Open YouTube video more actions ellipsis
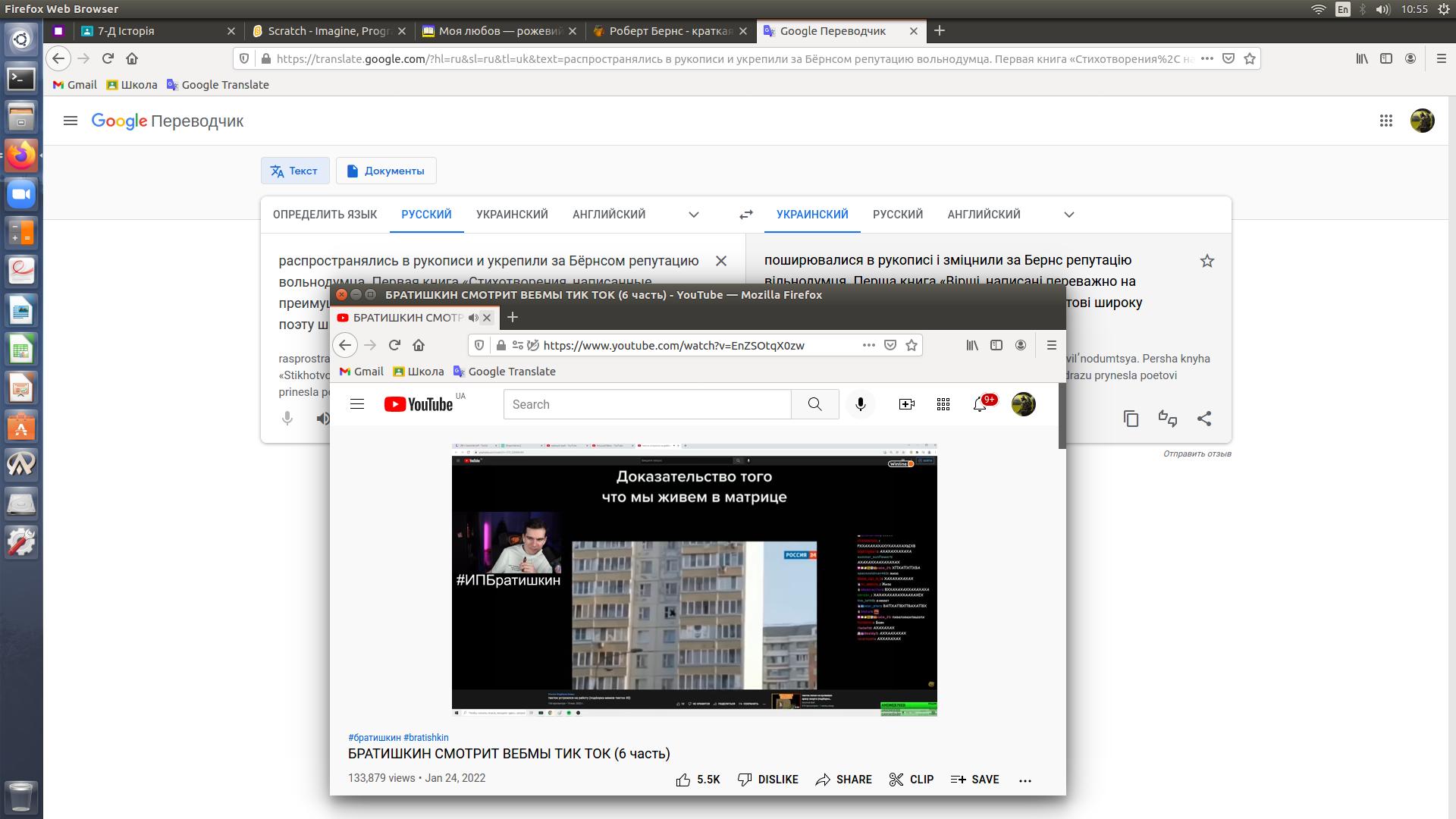The width and height of the screenshot is (1456, 819). click(1025, 780)
